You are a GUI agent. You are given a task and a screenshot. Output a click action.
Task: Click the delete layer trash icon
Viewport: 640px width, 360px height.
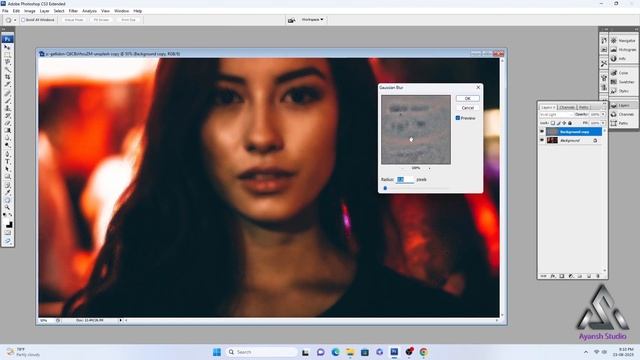(598, 276)
